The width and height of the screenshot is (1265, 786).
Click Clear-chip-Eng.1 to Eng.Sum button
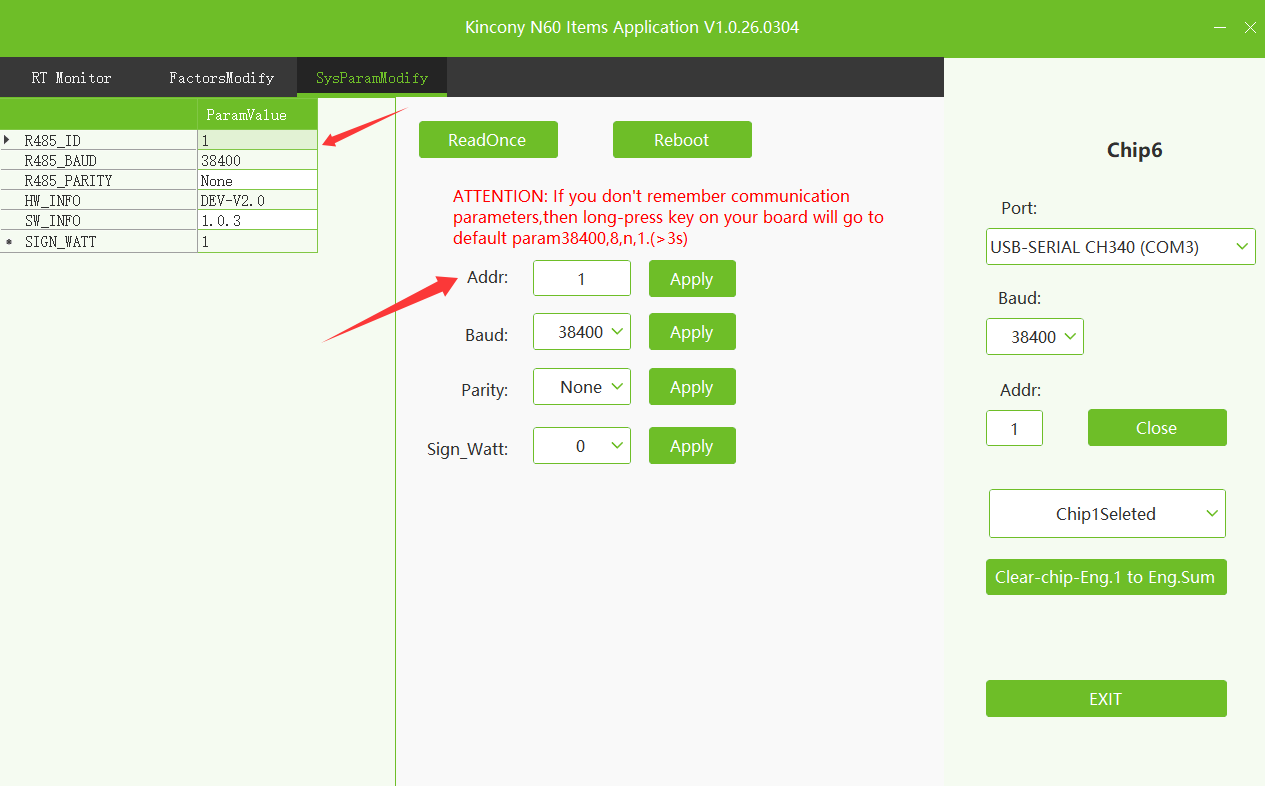(1105, 578)
